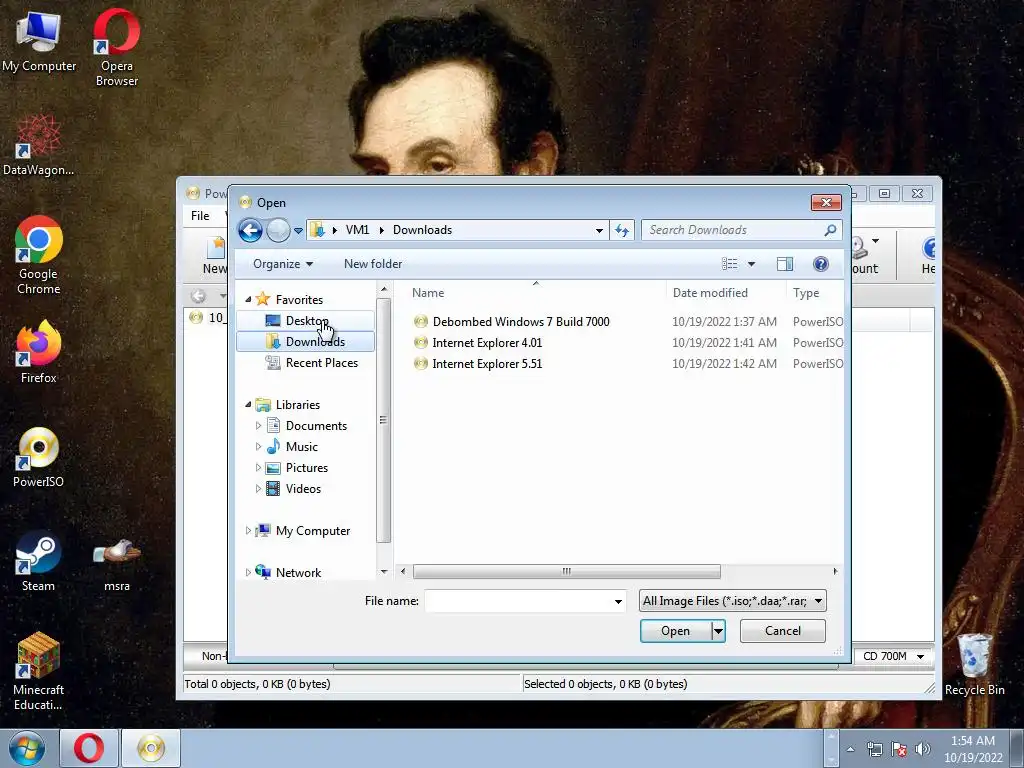Switch to PowerISO in the taskbar
The image size is (1024, 768).
point(150,748)
